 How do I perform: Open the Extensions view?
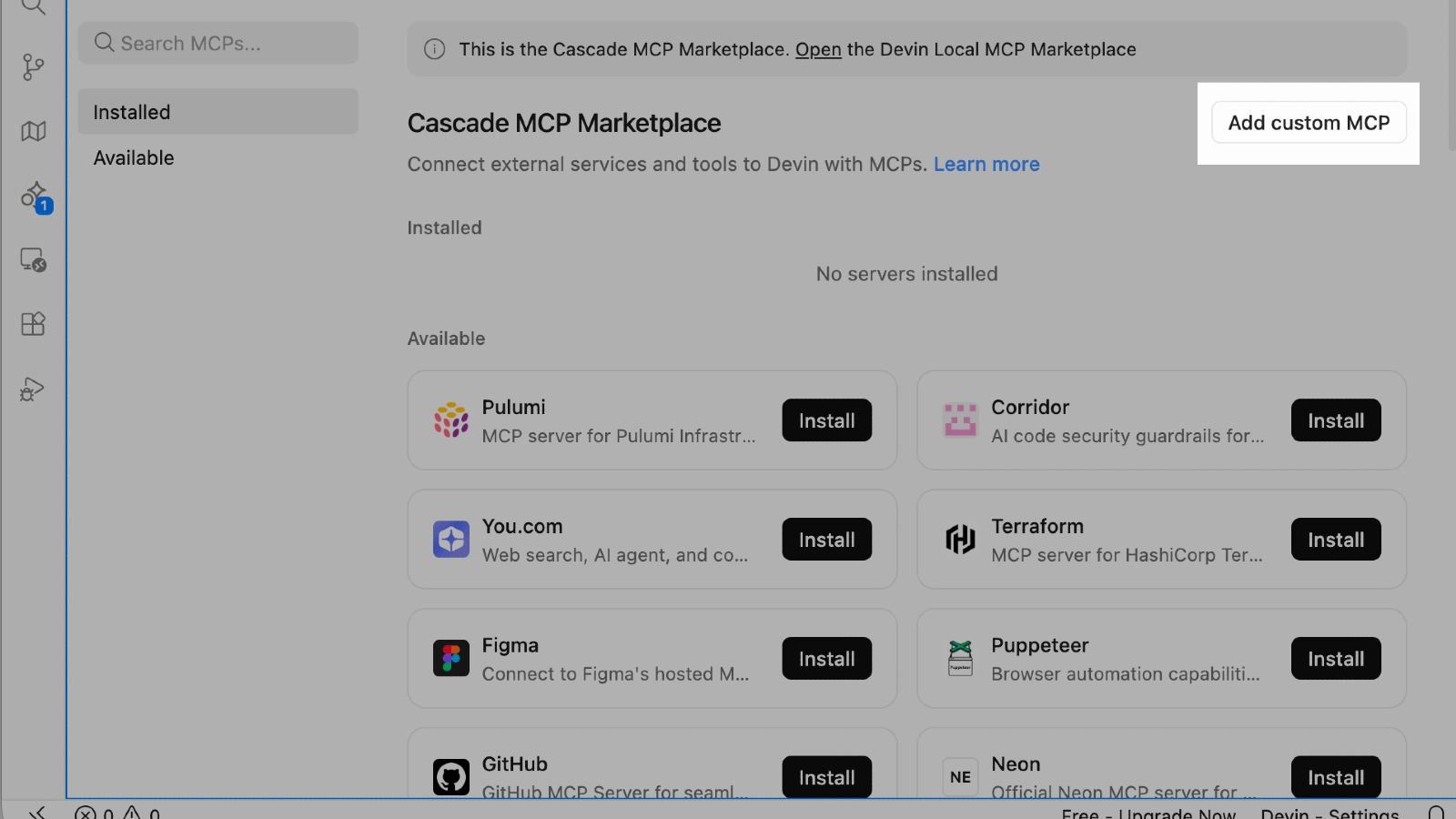point(34,324)
